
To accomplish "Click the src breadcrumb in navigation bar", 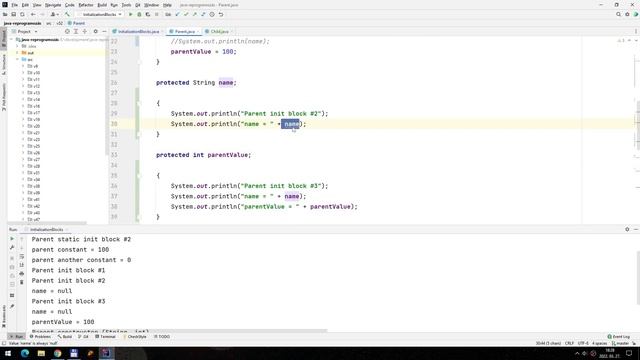I will pyautogui.click(x=49, y=23).
